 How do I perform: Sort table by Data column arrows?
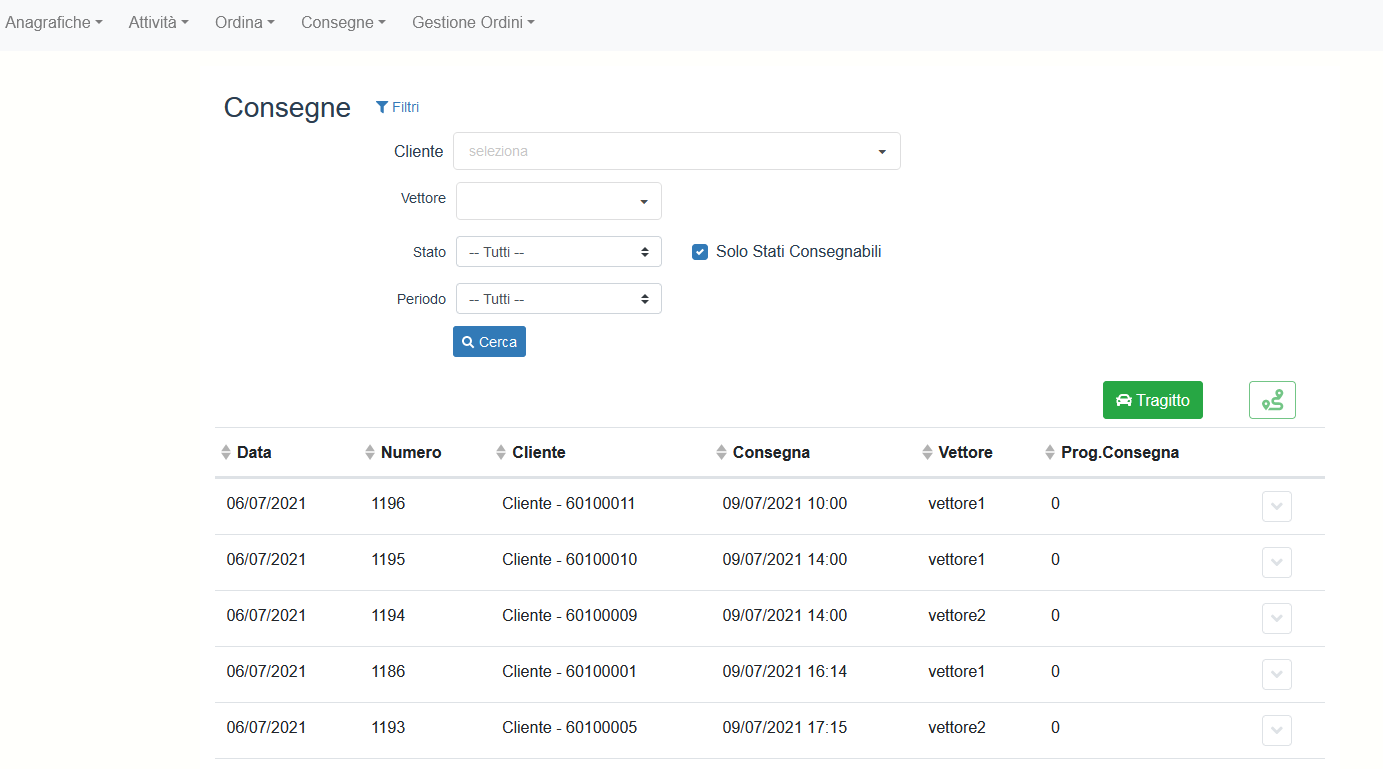(226, 453)
